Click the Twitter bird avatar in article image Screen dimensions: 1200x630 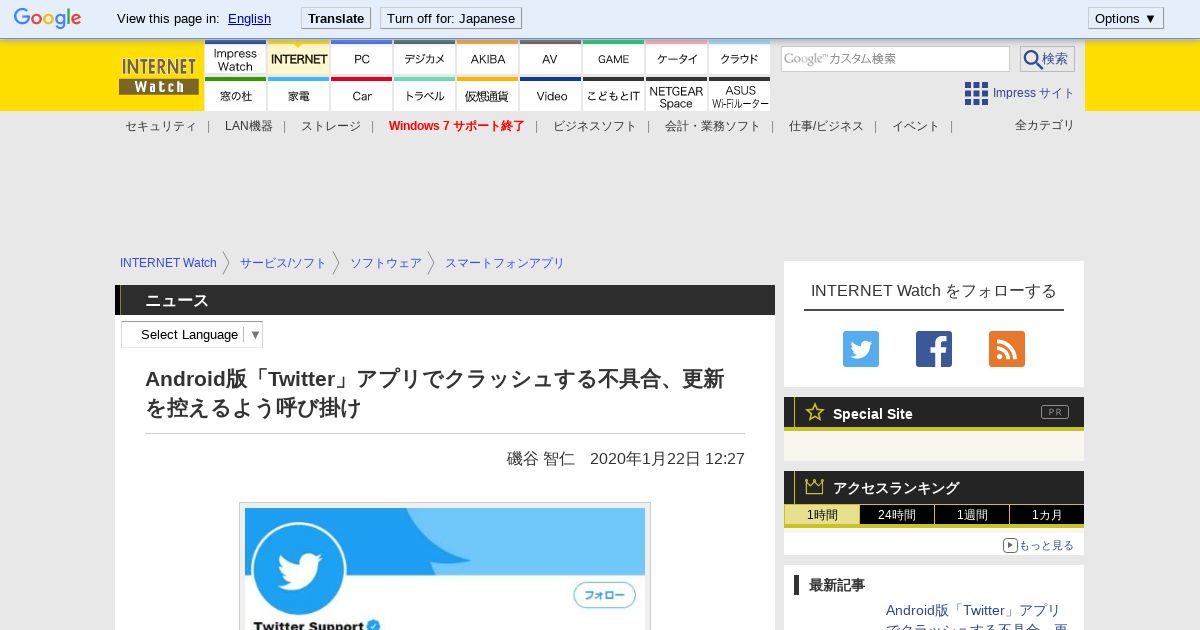click(x=299, y=569)
